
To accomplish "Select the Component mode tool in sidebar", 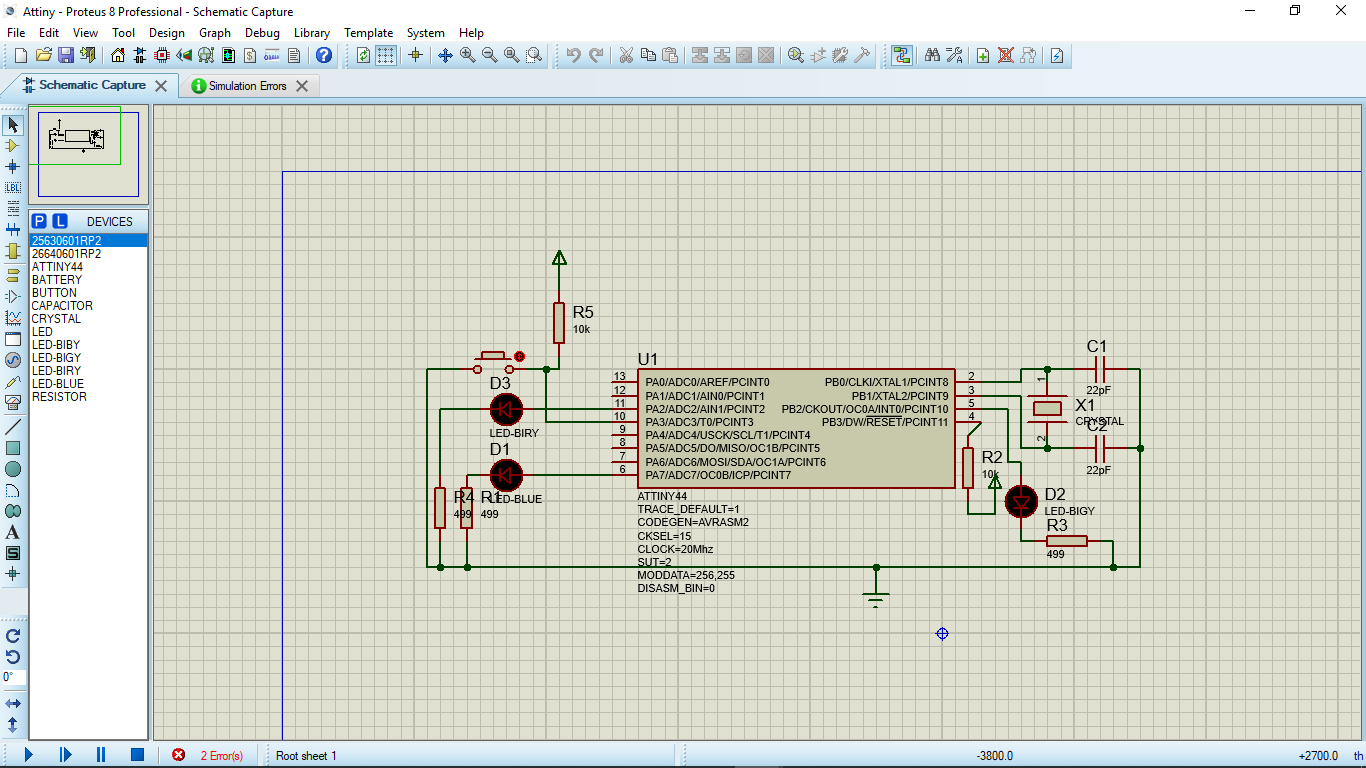I will tap(13, 146).
